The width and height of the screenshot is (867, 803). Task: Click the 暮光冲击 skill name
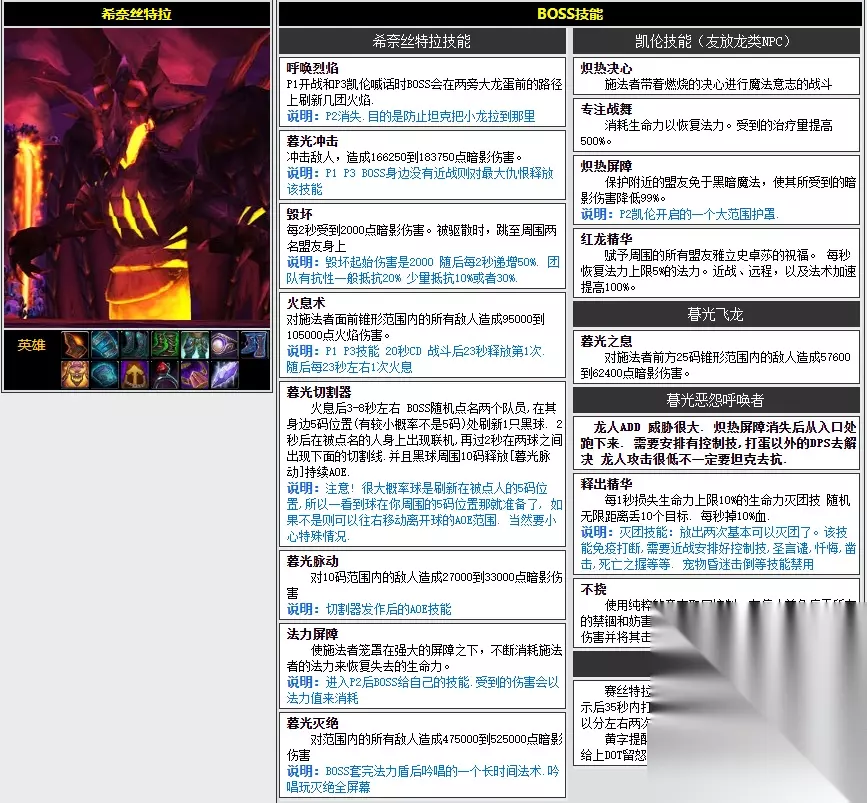[x=312, y=141]
